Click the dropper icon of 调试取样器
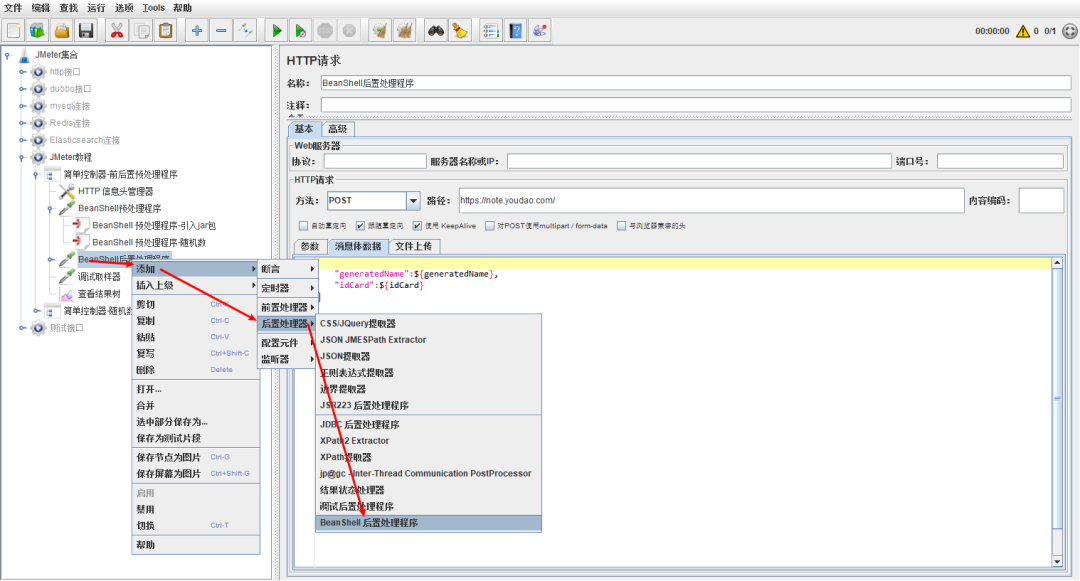The width and height of the screenshot is (1080, 581). 67,276
